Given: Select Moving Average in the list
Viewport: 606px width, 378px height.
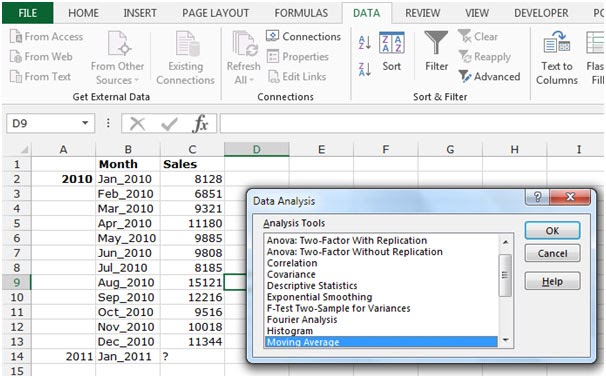Looking at the screenshot, I should (381, 342).
